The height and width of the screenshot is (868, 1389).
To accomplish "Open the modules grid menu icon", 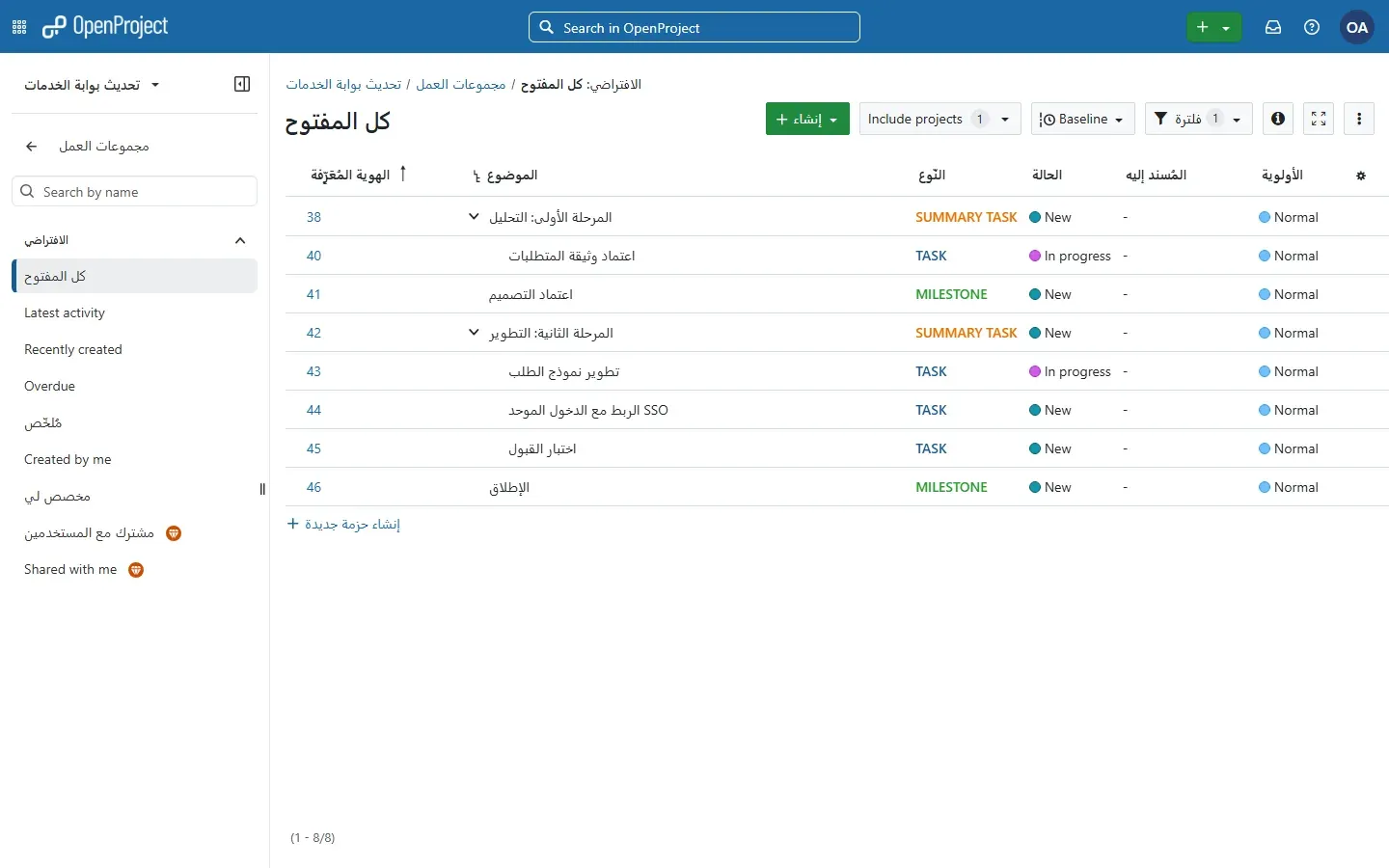I will pos(19,28).
